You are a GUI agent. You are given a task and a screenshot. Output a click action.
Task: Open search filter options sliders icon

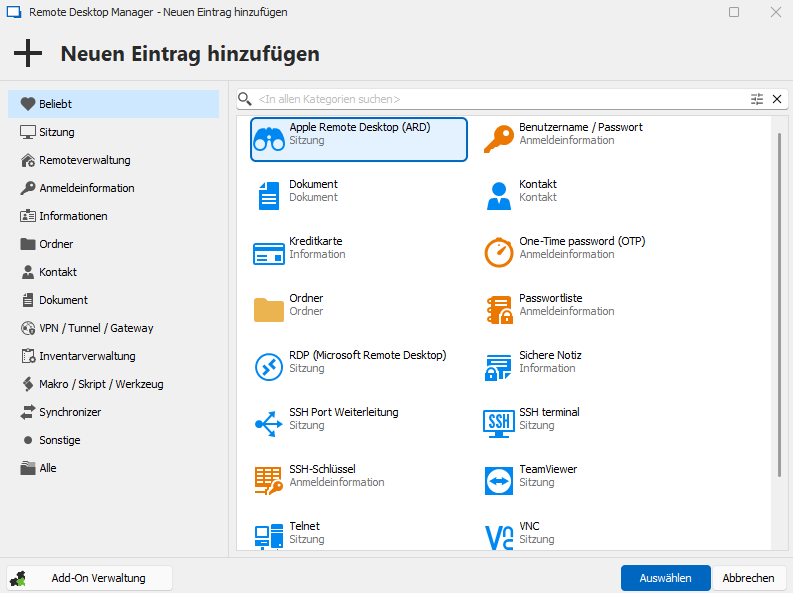pyautogui.click(x=757, y=99)
